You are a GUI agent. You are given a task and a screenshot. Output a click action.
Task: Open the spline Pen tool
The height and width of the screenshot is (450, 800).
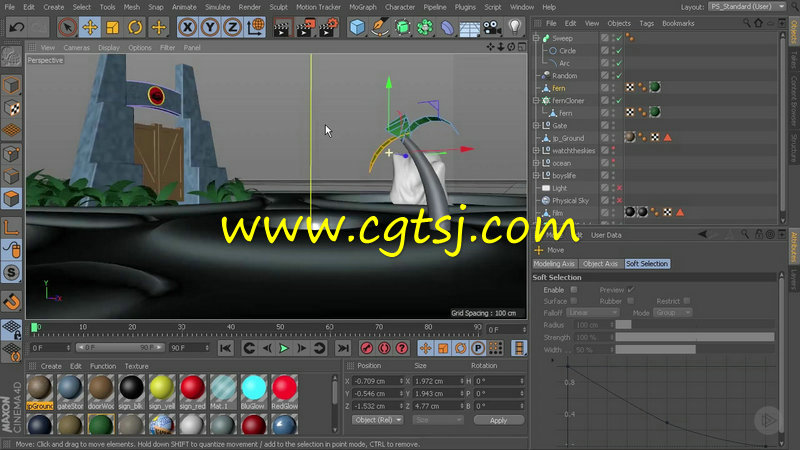pos(380,27)
